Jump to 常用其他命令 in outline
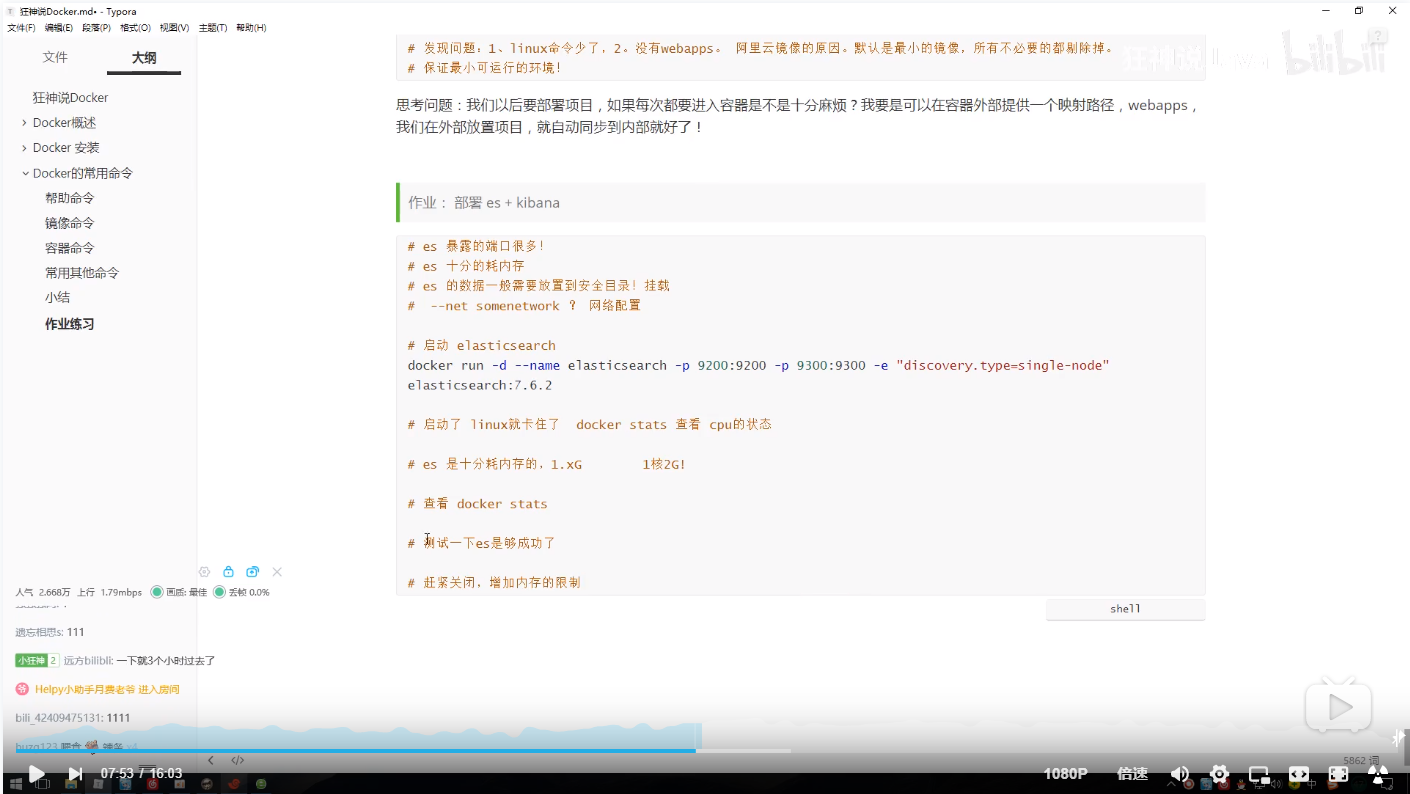The height and width of the screenshot is (794, 1410). tap(81, 273)
